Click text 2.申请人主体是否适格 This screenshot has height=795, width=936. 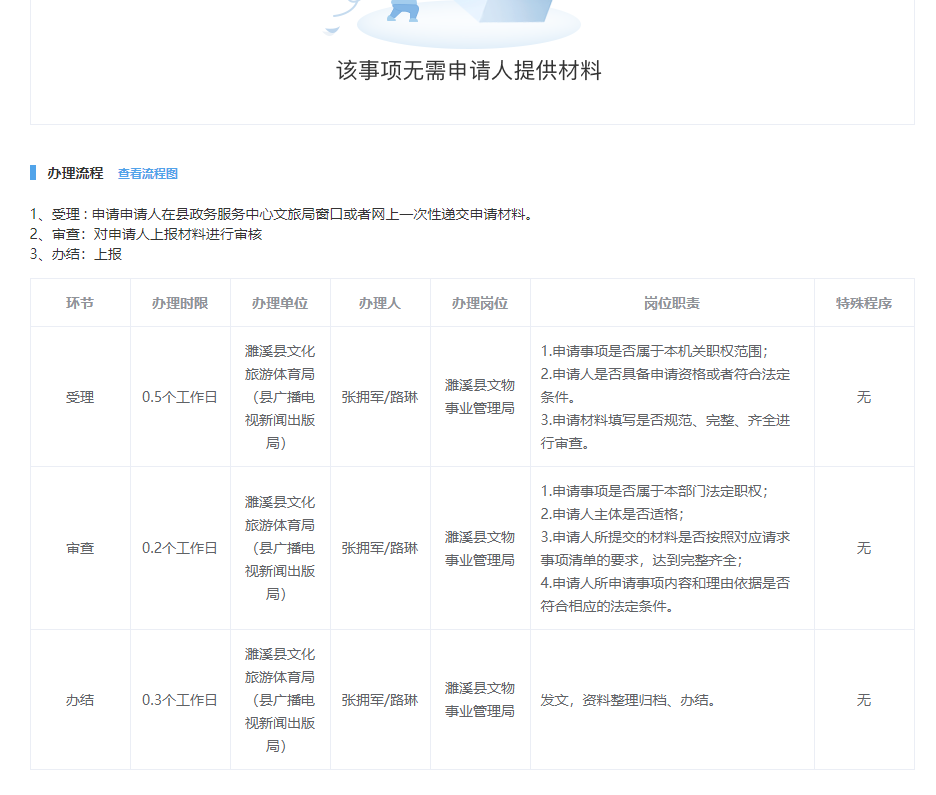tap(612, 514)
